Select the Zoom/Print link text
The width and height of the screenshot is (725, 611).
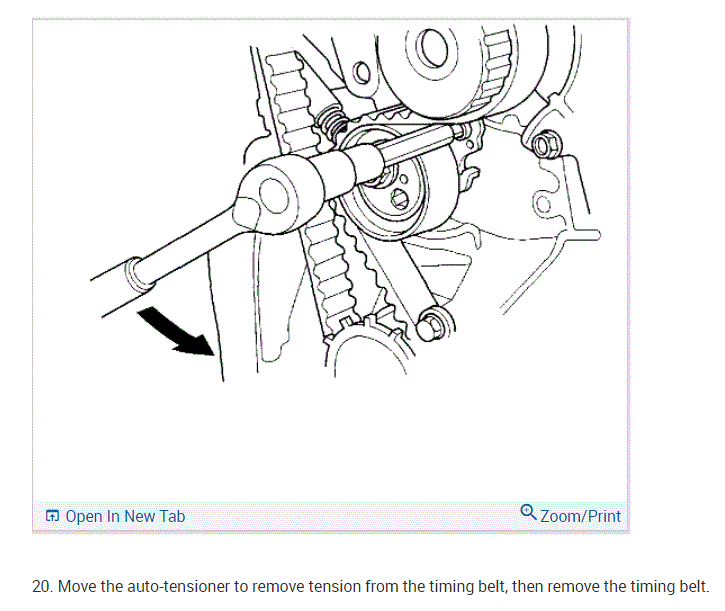tap(580, 516)
